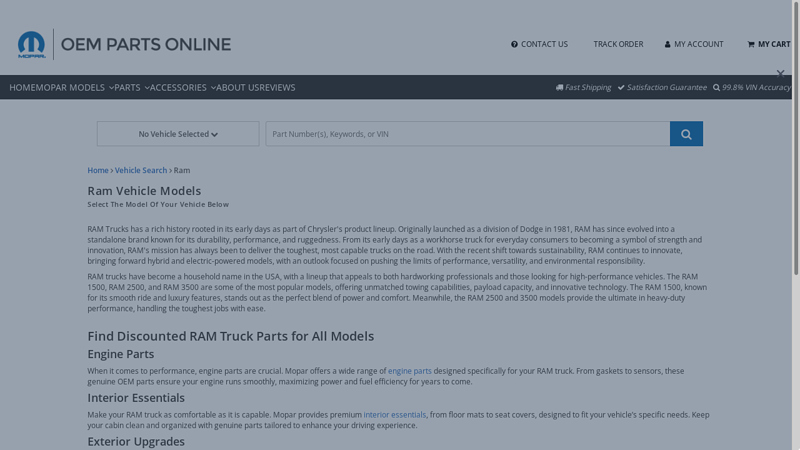This screenshot has width=800, height=450.
Task: Click the Interior Essentials heading
Action: click(136, 397)
